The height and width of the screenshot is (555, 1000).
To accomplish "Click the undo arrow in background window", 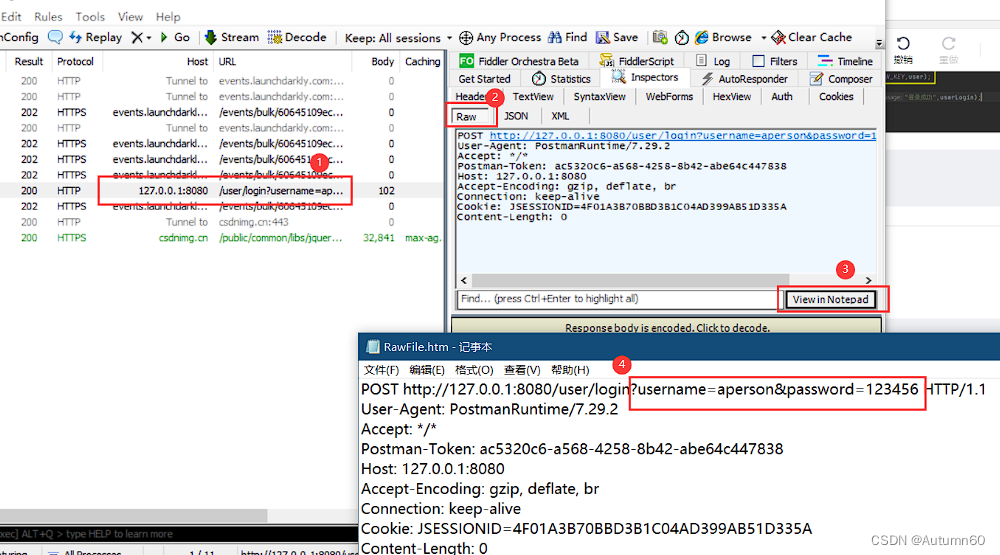I will [903, 43].
